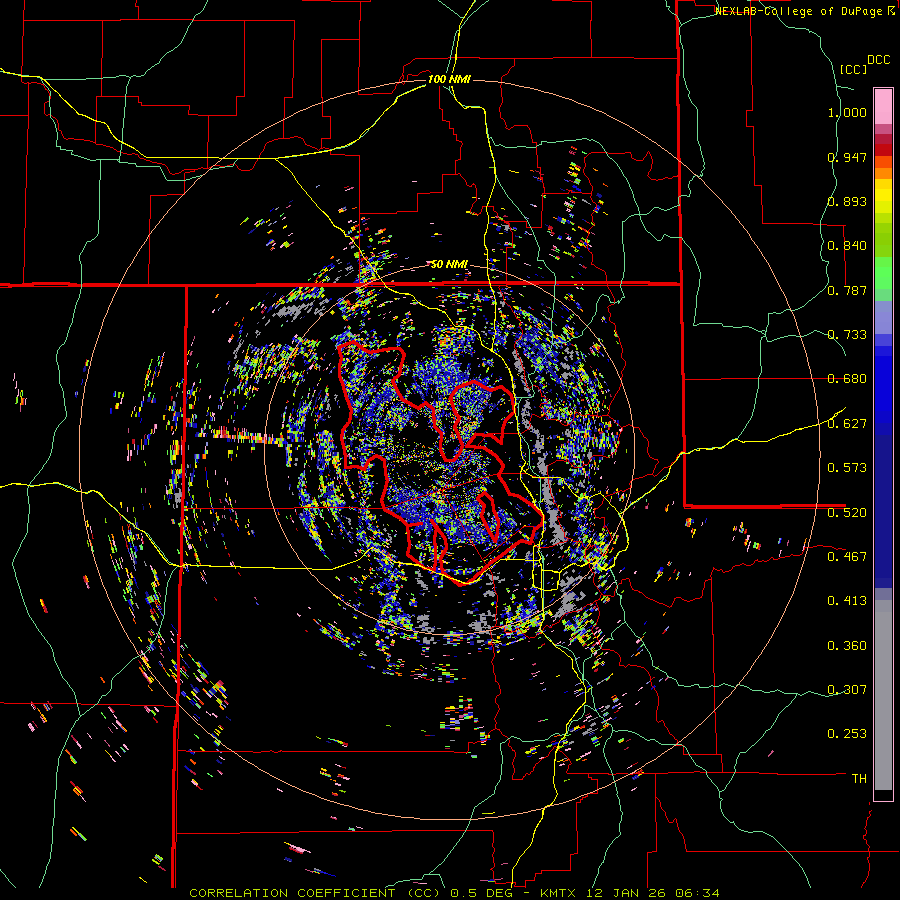The image size is (900, 900).
Task: Pick the pink top segment of the color bar
Action: click(883, 106)
